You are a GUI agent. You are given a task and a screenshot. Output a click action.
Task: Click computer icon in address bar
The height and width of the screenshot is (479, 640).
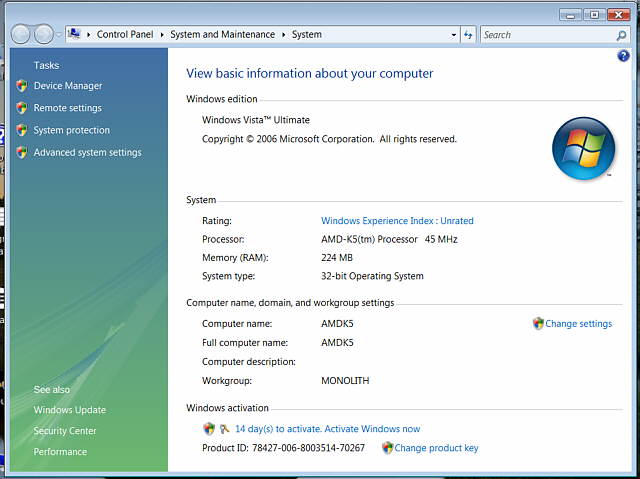[x=74, y=33]
